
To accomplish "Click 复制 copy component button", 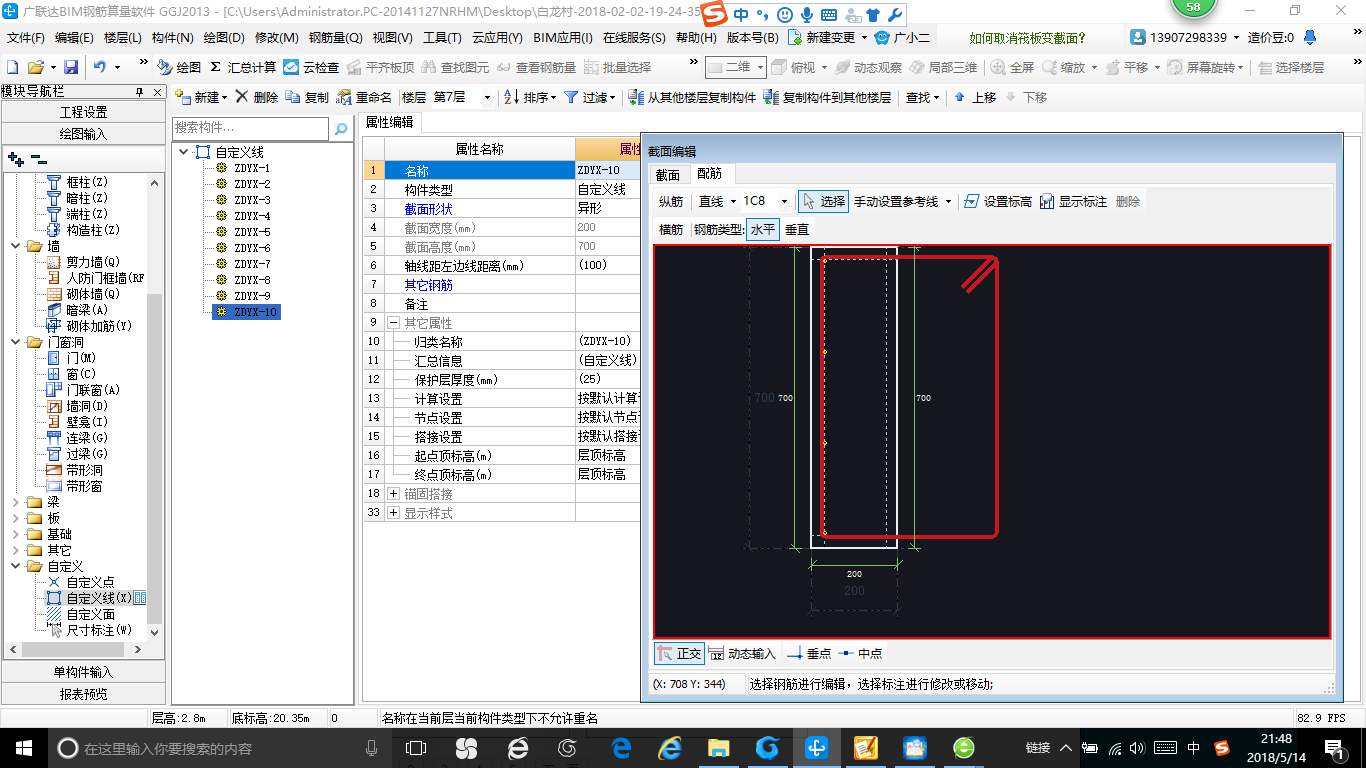I will pyautogui.click(x=307, y=97).
